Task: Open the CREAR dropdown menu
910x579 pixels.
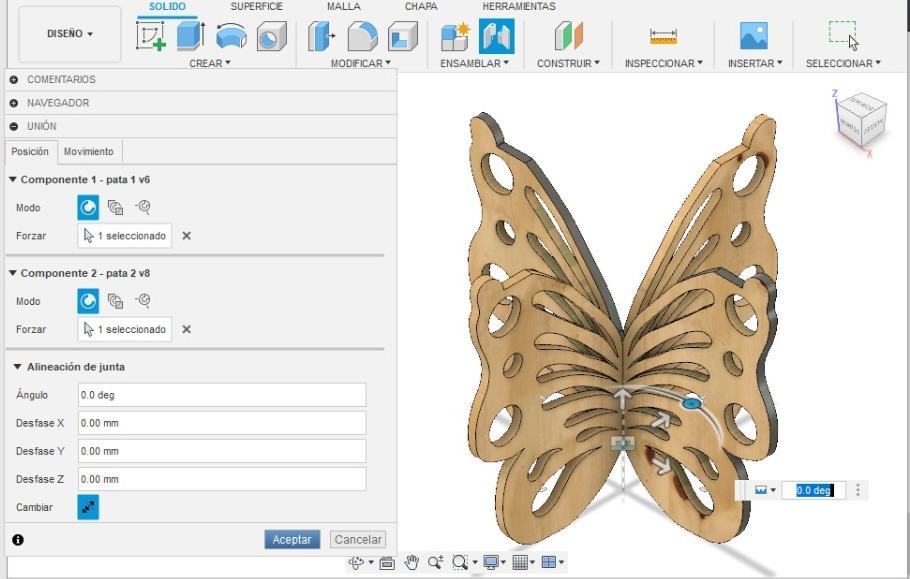Action: pyautogui.click(x=210, y=63)
